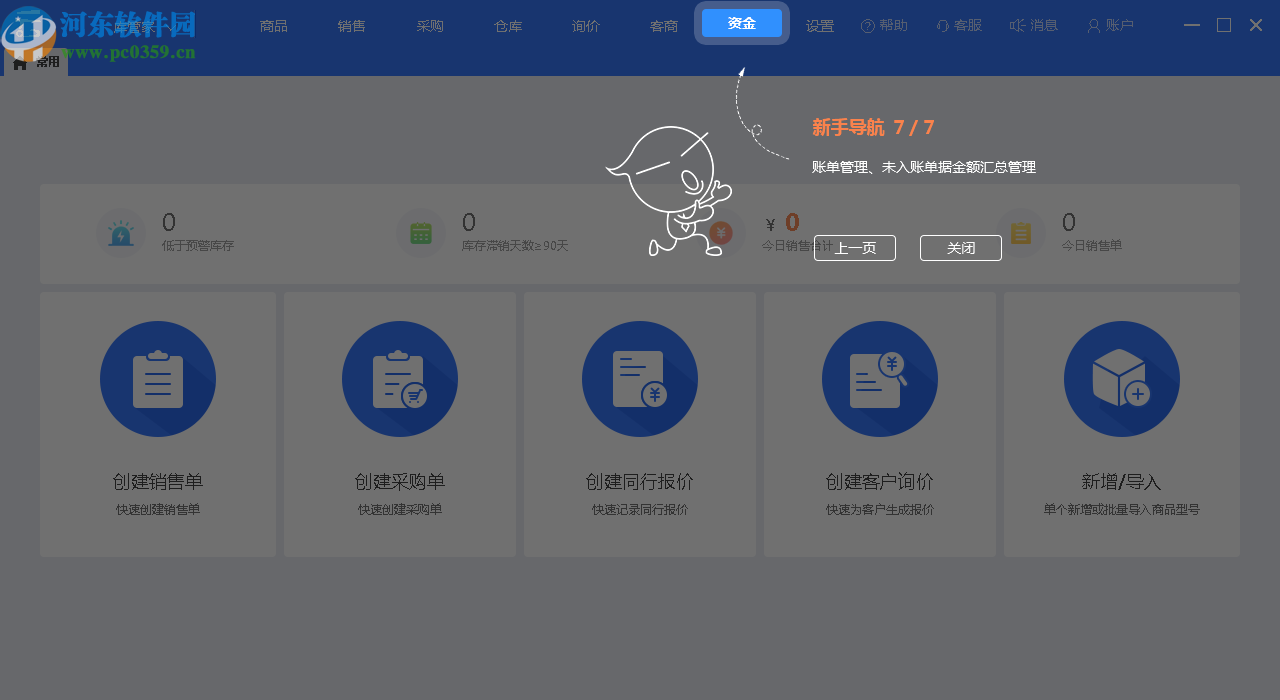
Task: Select the 创建销售单 clipboard icon
Action: click(157, 379)
